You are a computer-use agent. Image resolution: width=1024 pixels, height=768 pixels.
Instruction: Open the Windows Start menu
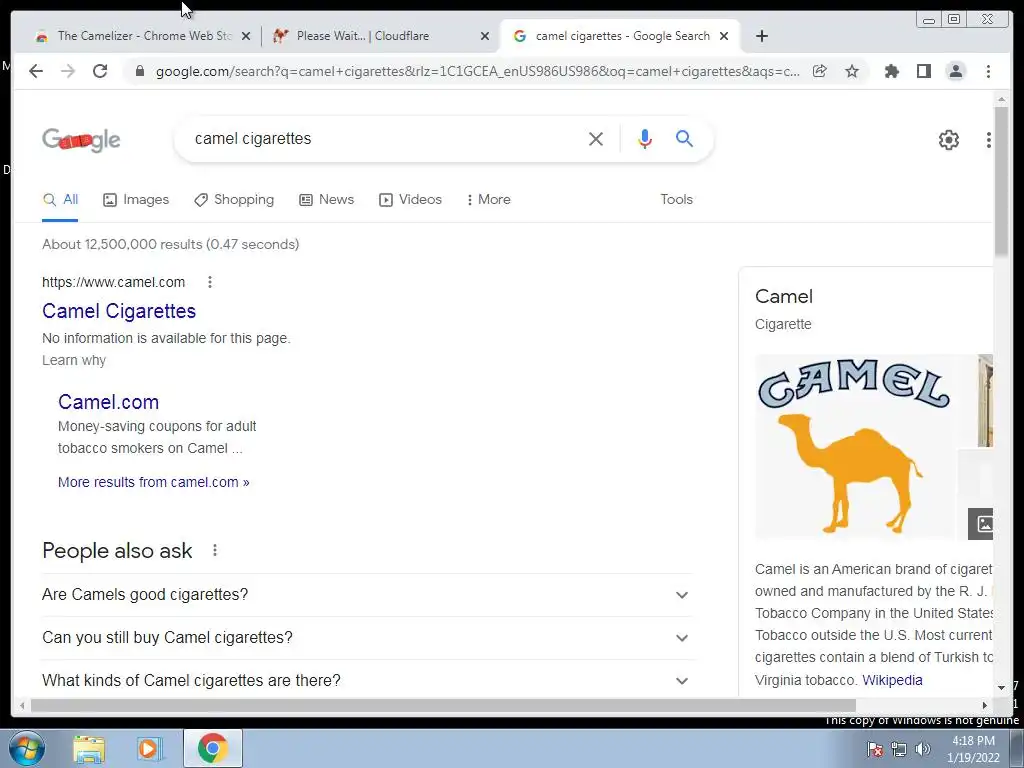[x=26, y=748]
